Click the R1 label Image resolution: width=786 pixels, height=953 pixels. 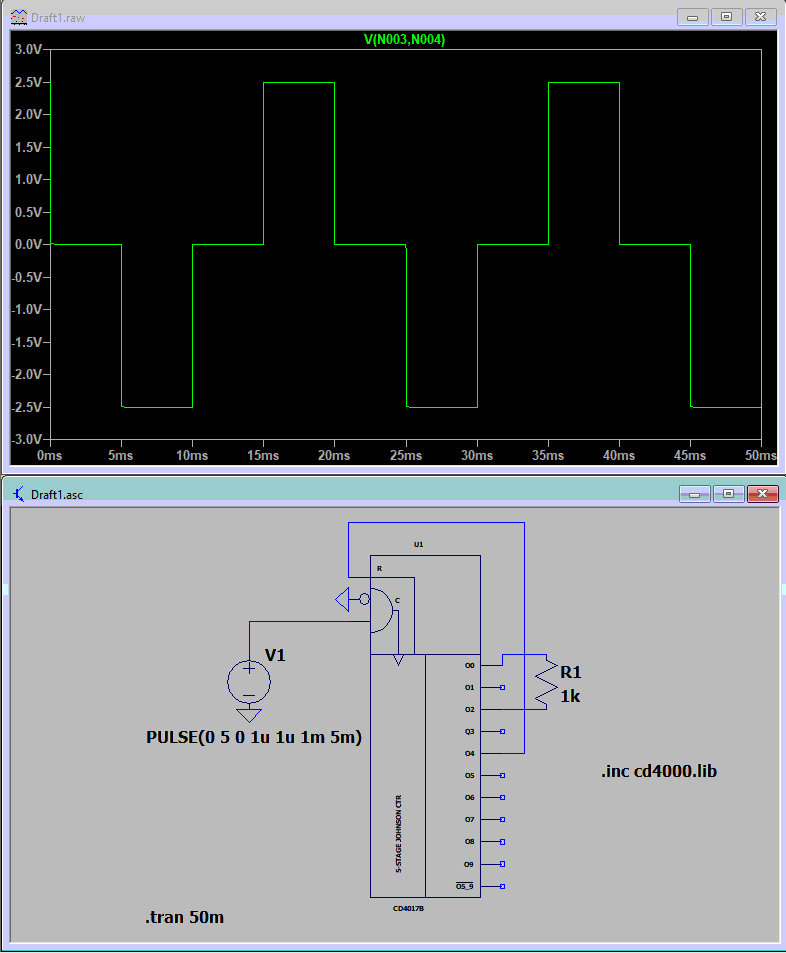[x=571, y=672]
